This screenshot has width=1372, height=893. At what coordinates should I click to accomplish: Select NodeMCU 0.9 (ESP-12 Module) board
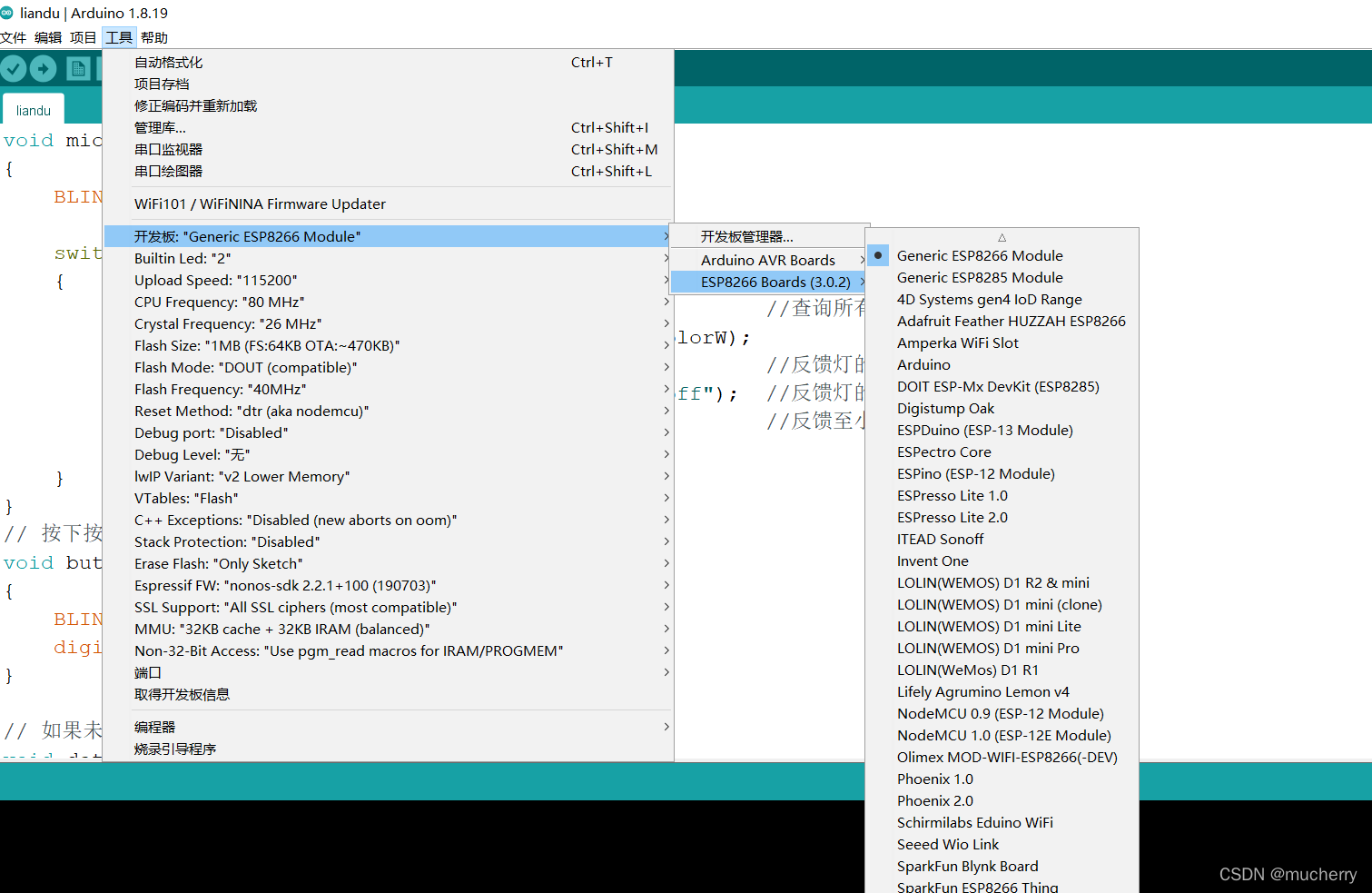tap(1002, 713)
